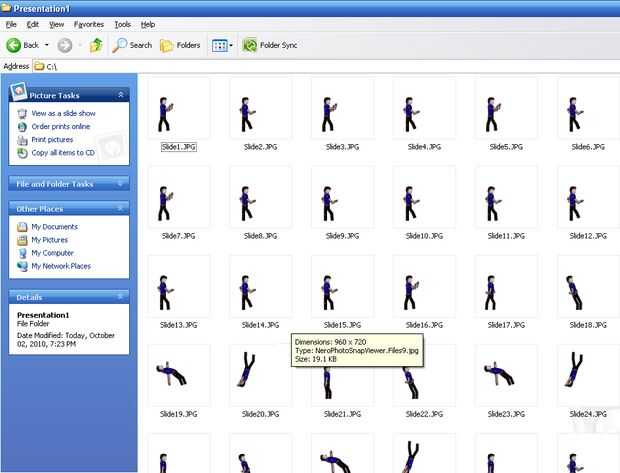Select the Slide24.JPG thumbnail
Screen dimensions: 620x473
[x=588, y=375]
